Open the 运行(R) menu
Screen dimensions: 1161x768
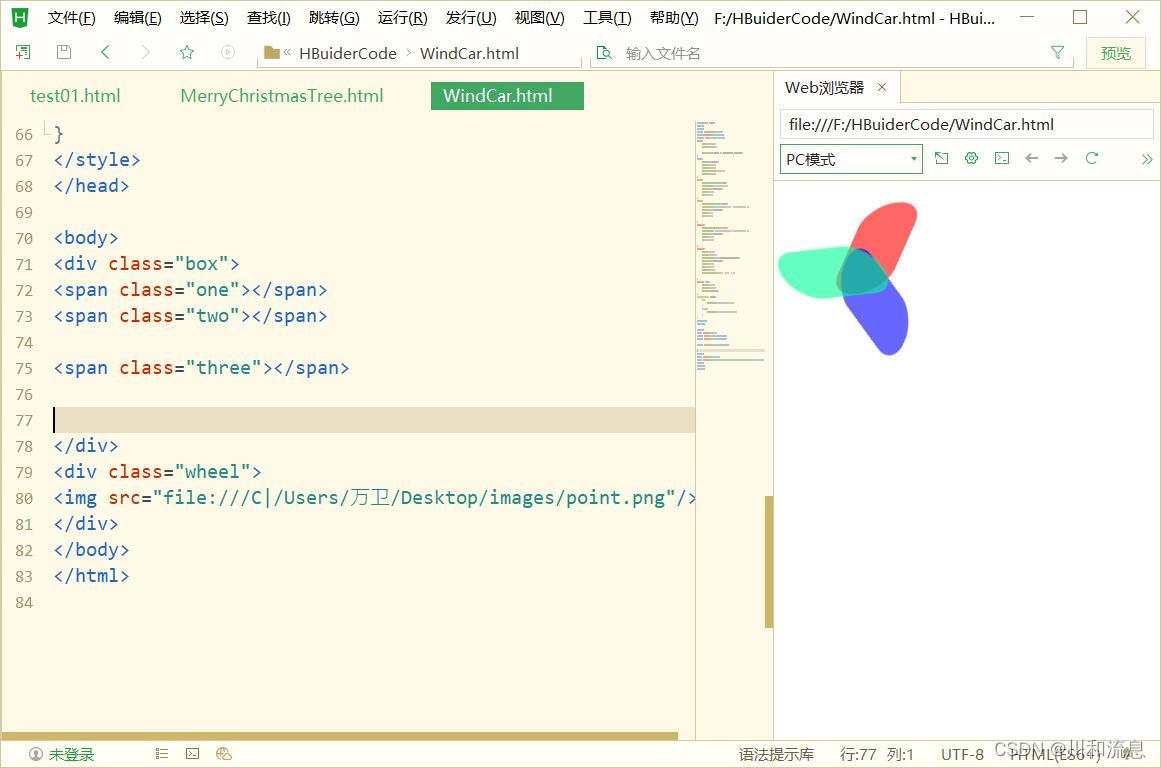coord(403,18)
